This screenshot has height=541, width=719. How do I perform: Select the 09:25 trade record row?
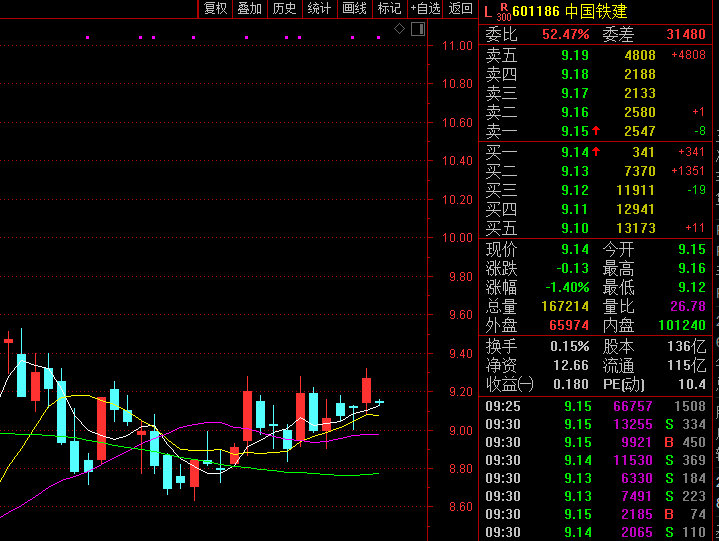coord(595,406)
